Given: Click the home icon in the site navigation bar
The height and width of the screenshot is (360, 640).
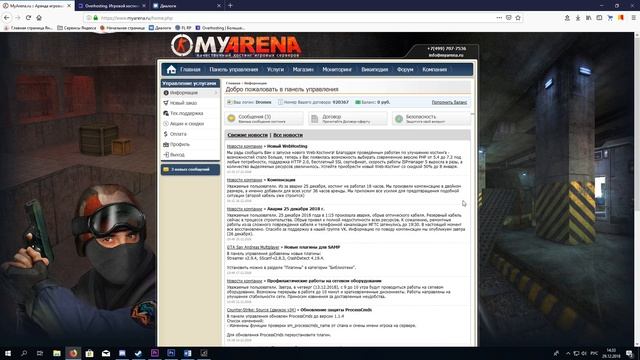Looking at the screenshot, I should point(171,69).
